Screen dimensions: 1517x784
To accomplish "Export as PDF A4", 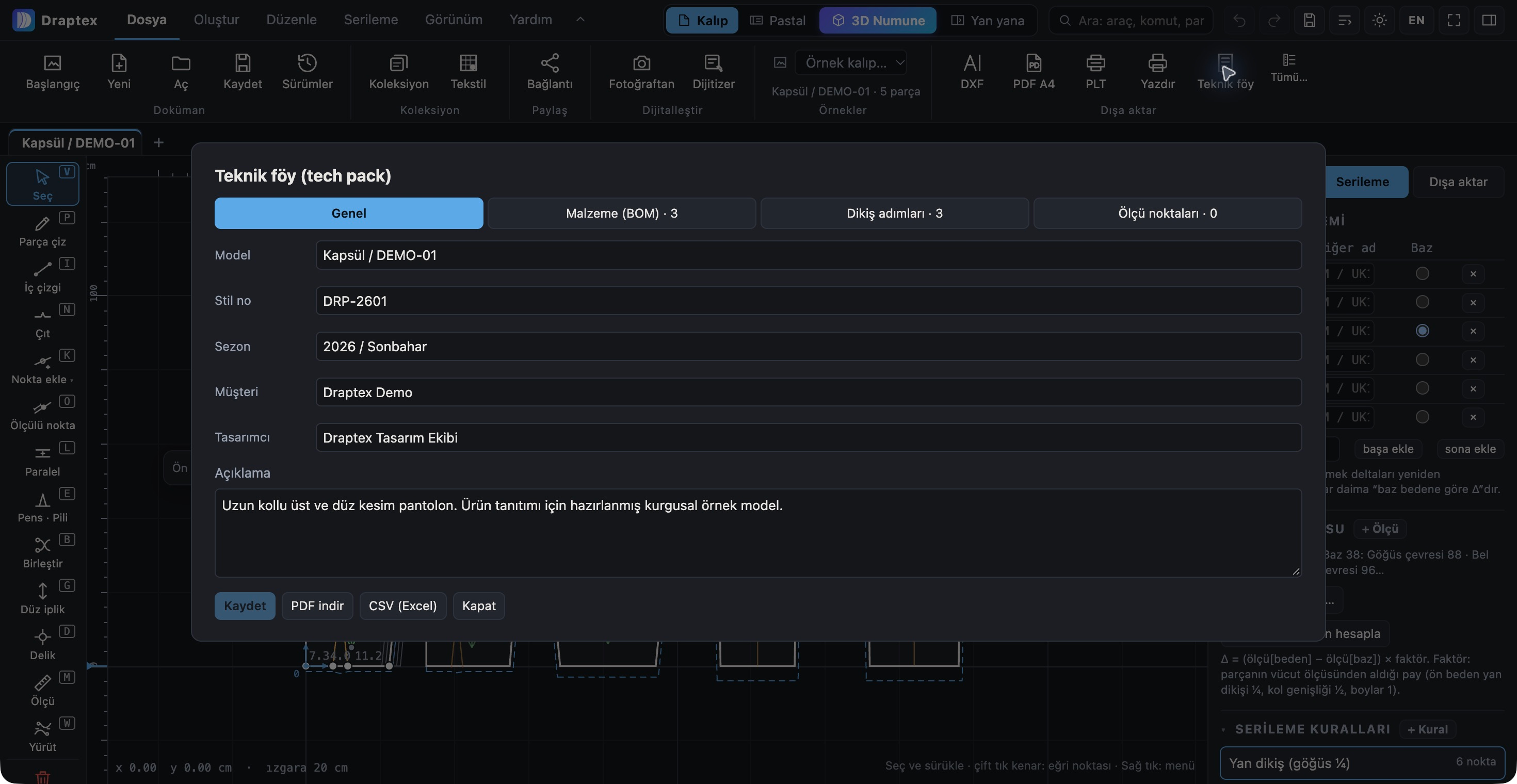I will point(1034,71).
